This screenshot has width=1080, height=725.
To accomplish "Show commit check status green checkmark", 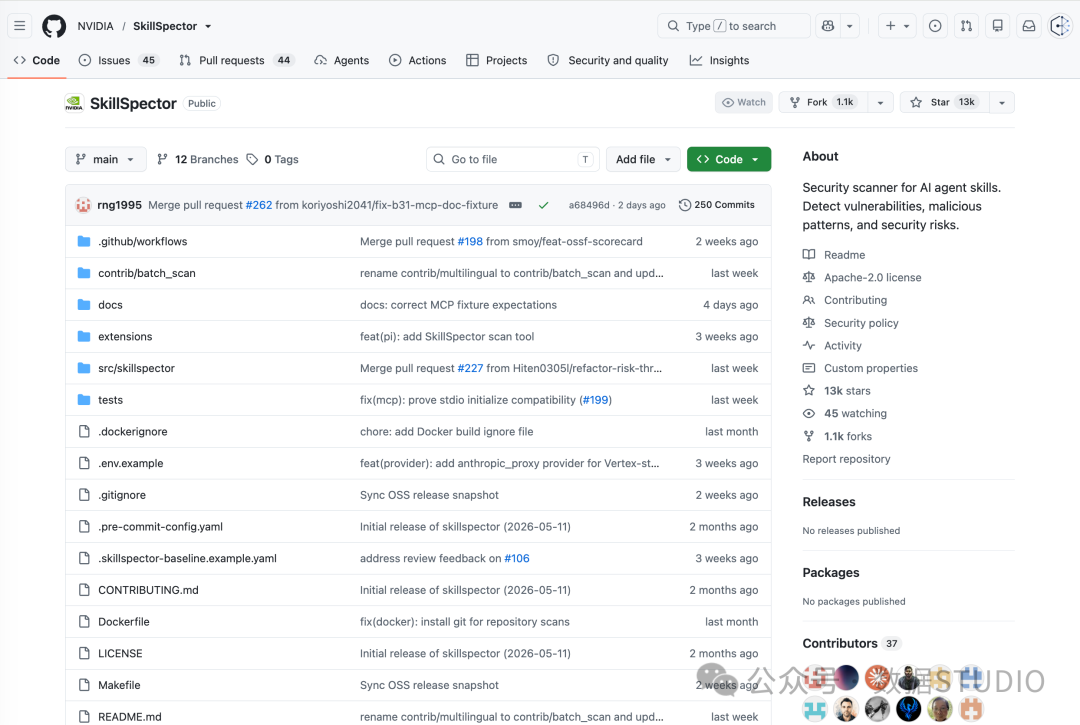I will point(543,205).
